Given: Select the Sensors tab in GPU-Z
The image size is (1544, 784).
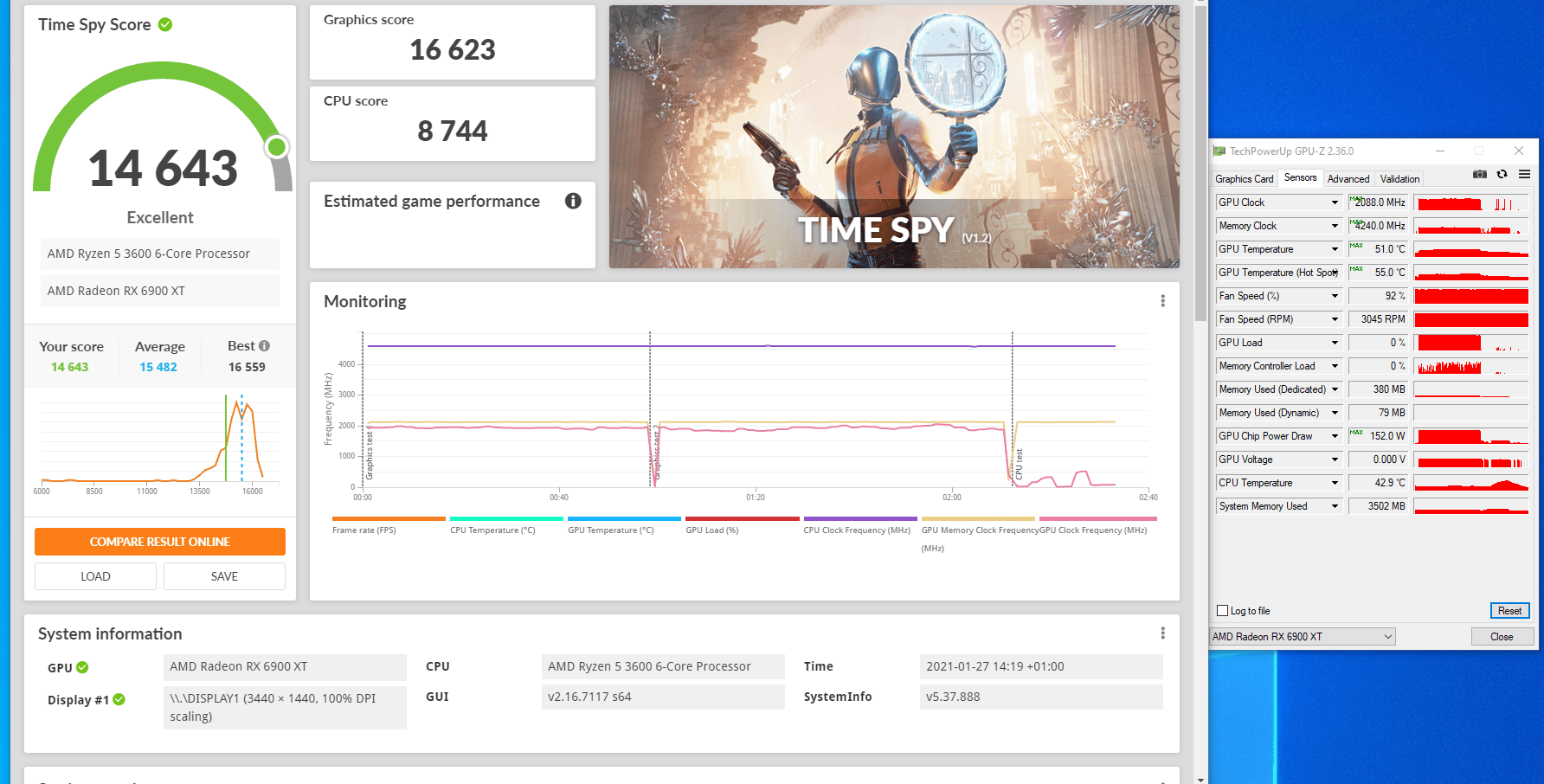Looking at the screenshot, I should [1300, 177].
